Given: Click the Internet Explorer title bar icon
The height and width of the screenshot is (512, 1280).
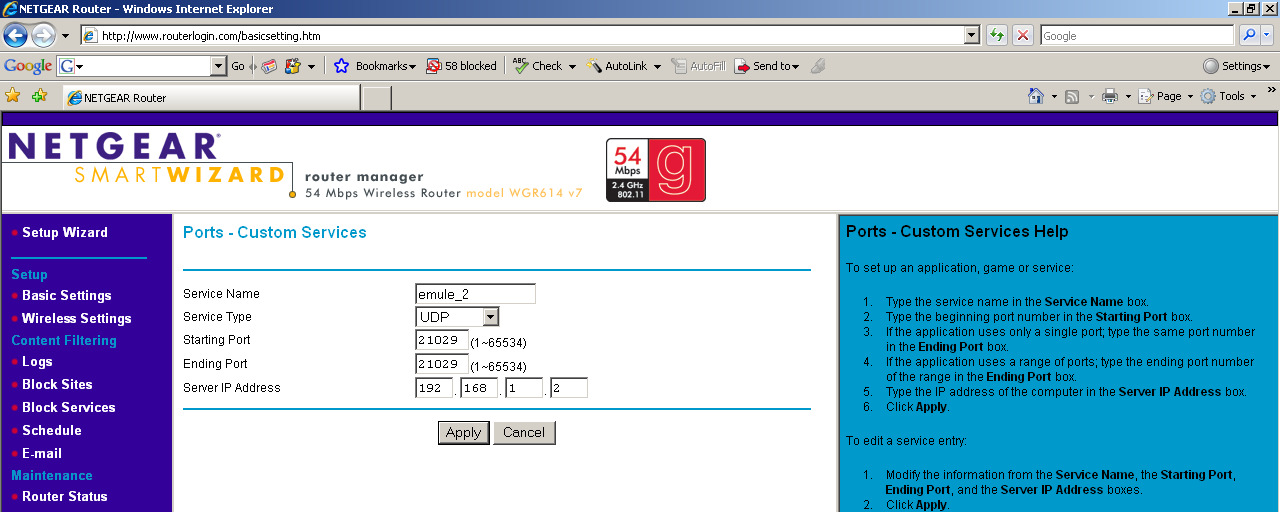Looking at the screenshot, I should point(10,9).
